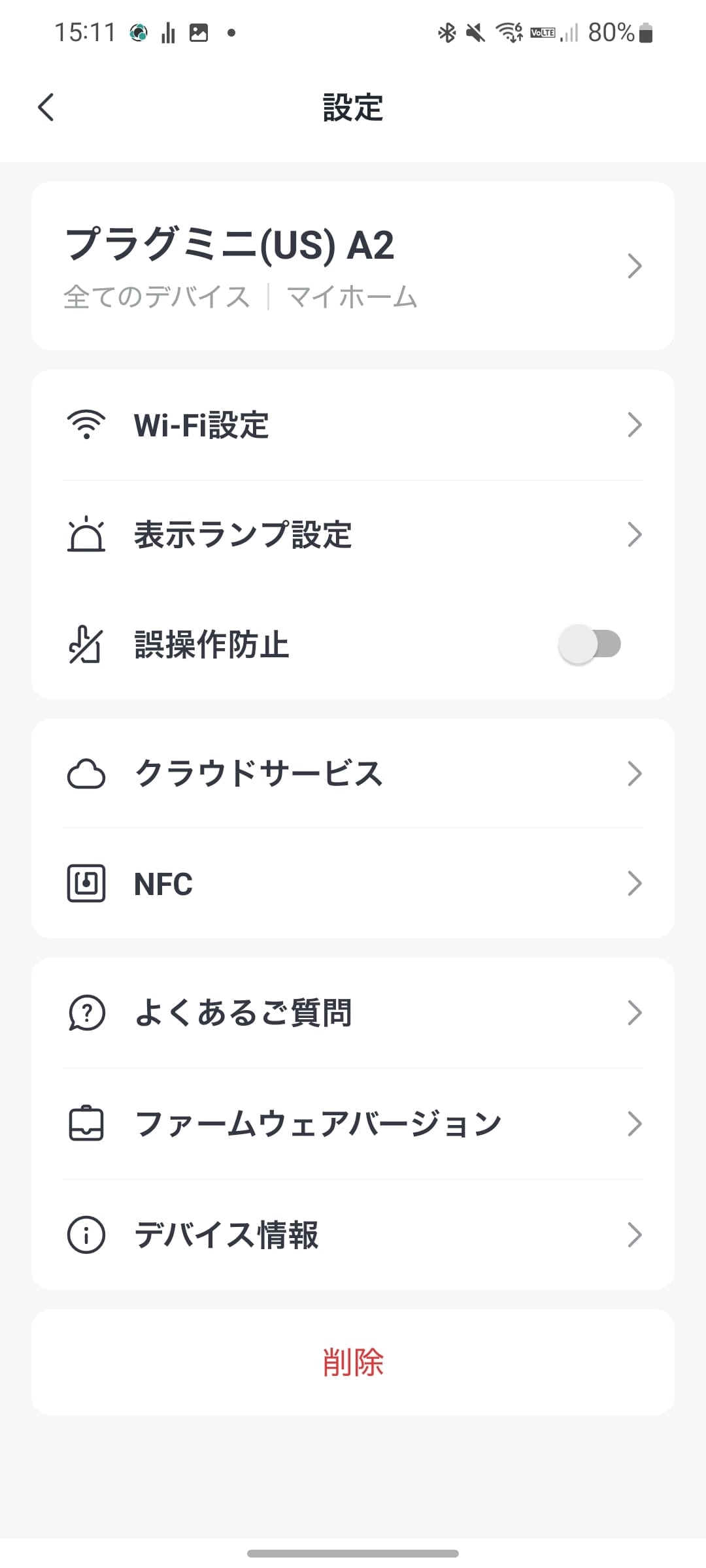The image size is (706, 1568).
Task: Tap the FAQ question bubble icon
Action: [86, 1013]
